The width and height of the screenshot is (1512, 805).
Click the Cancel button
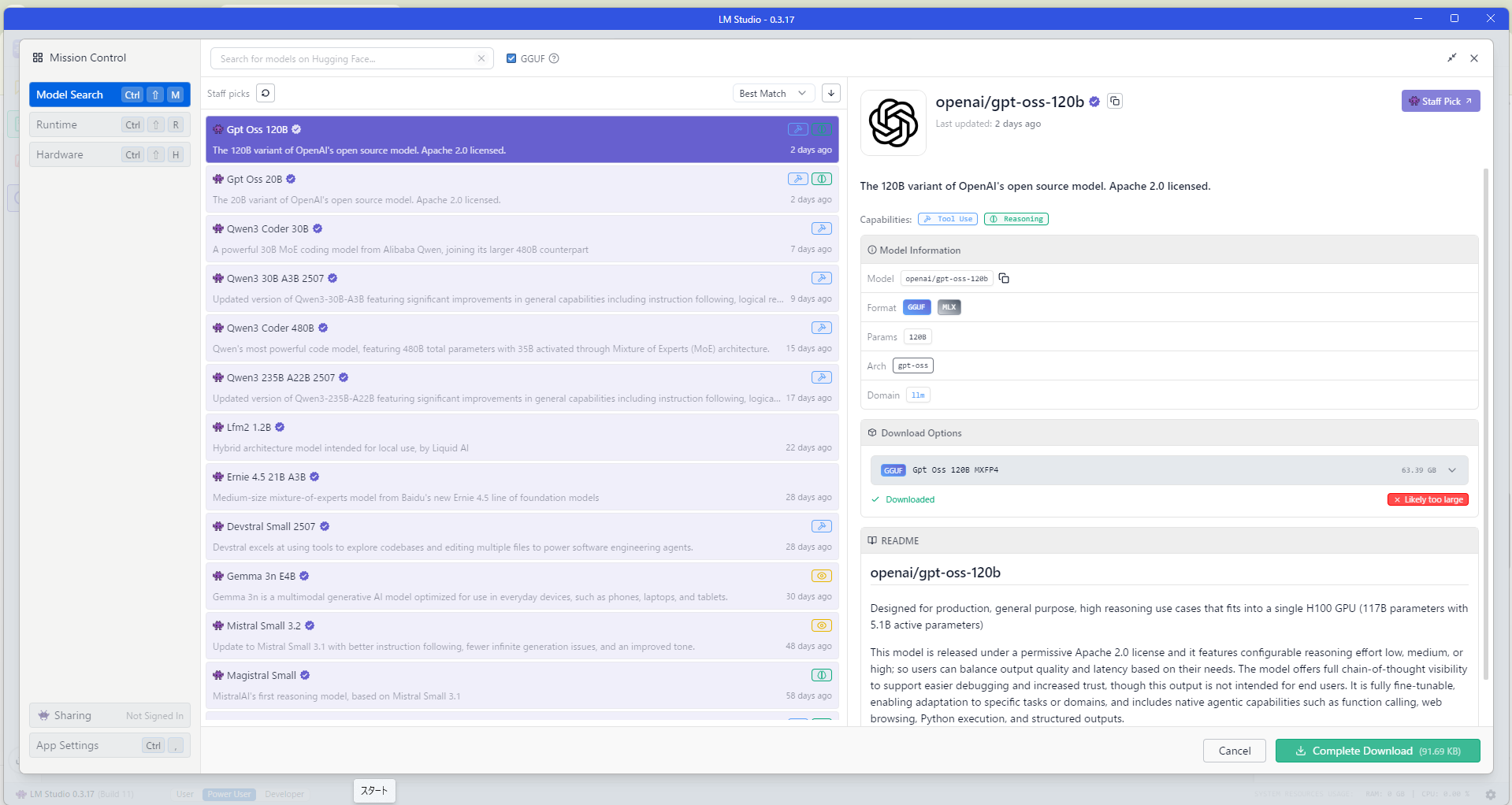point(1234,751)
